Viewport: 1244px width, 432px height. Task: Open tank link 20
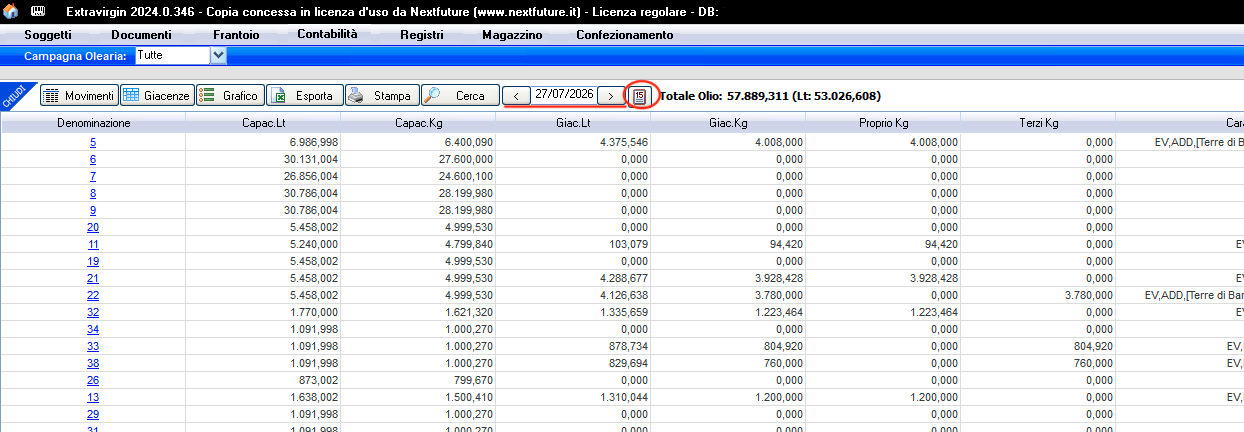click(93, 227)
